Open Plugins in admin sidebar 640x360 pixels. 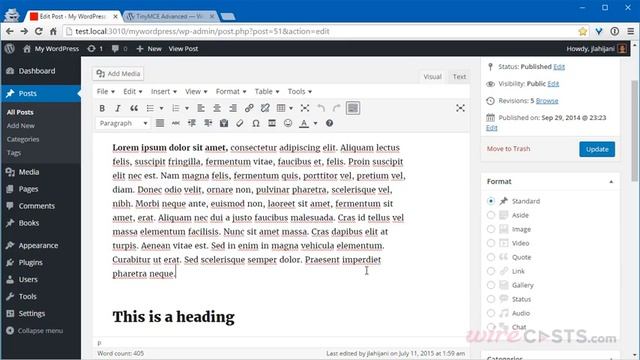point(30,262)
